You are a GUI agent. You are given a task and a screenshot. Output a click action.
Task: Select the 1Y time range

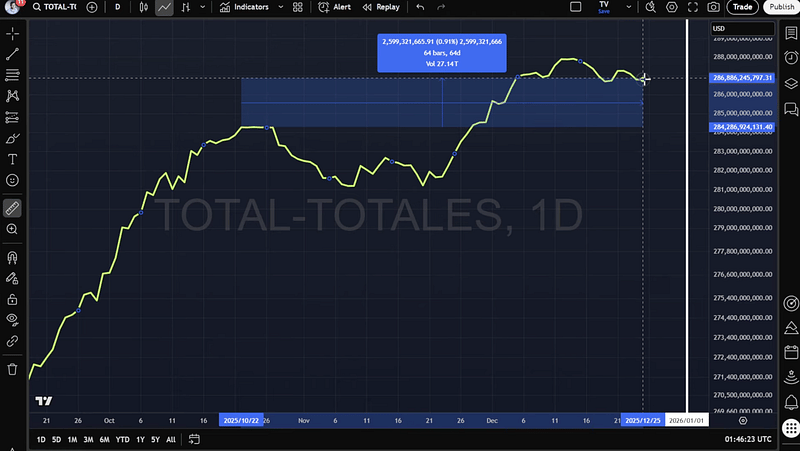(140, 439)
